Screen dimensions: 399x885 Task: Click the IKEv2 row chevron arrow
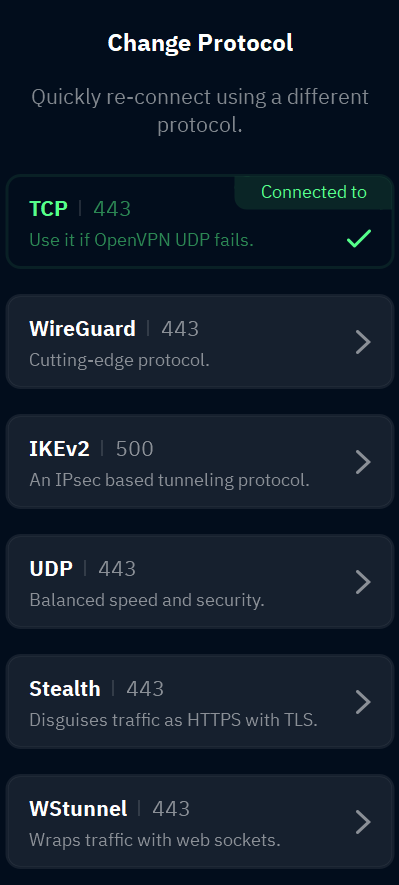pyautogui.click(x=363, y=462)
